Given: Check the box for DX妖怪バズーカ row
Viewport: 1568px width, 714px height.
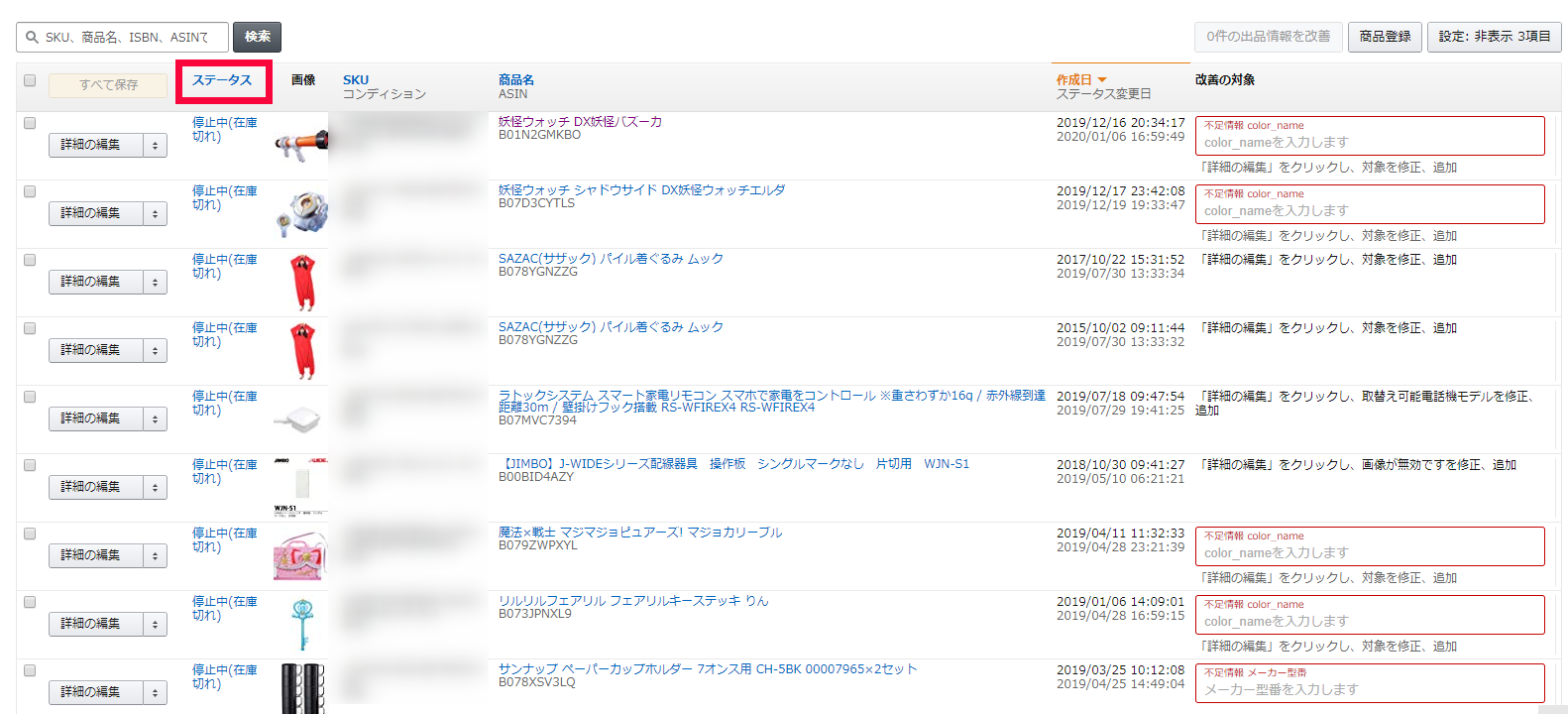Looking at the screenshot, I should tap(30, 123).
